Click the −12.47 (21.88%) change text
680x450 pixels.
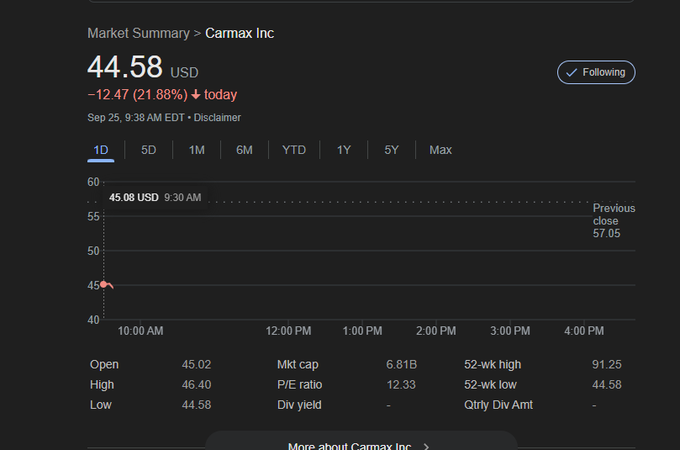(x=137, y=95)
